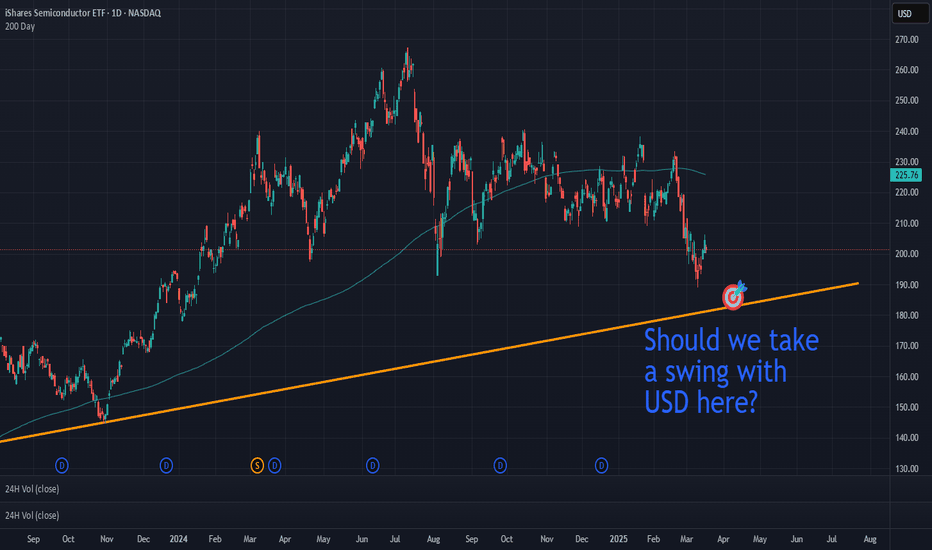
Task: Open dividend marker right beside the split icon
Action: pos(275,466)
